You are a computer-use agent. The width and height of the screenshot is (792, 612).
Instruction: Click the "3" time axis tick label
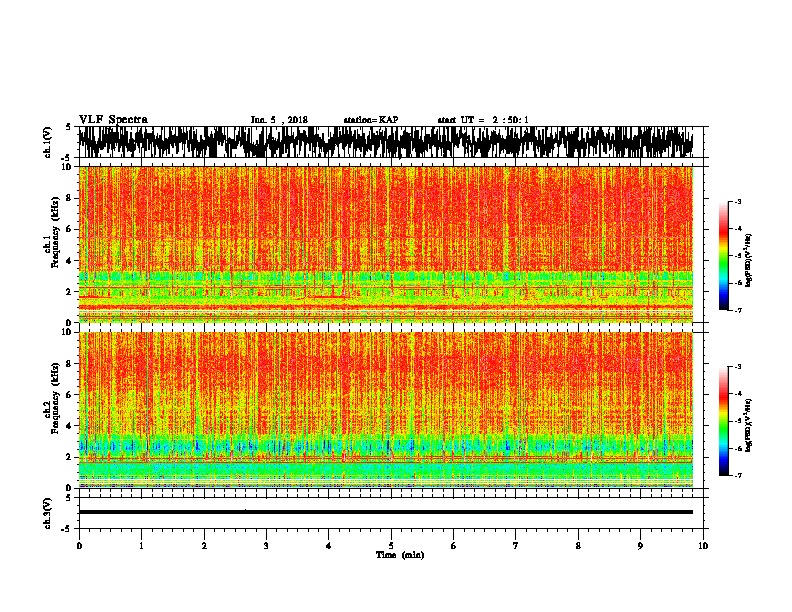pyautogui.click(x=266, y=546)
